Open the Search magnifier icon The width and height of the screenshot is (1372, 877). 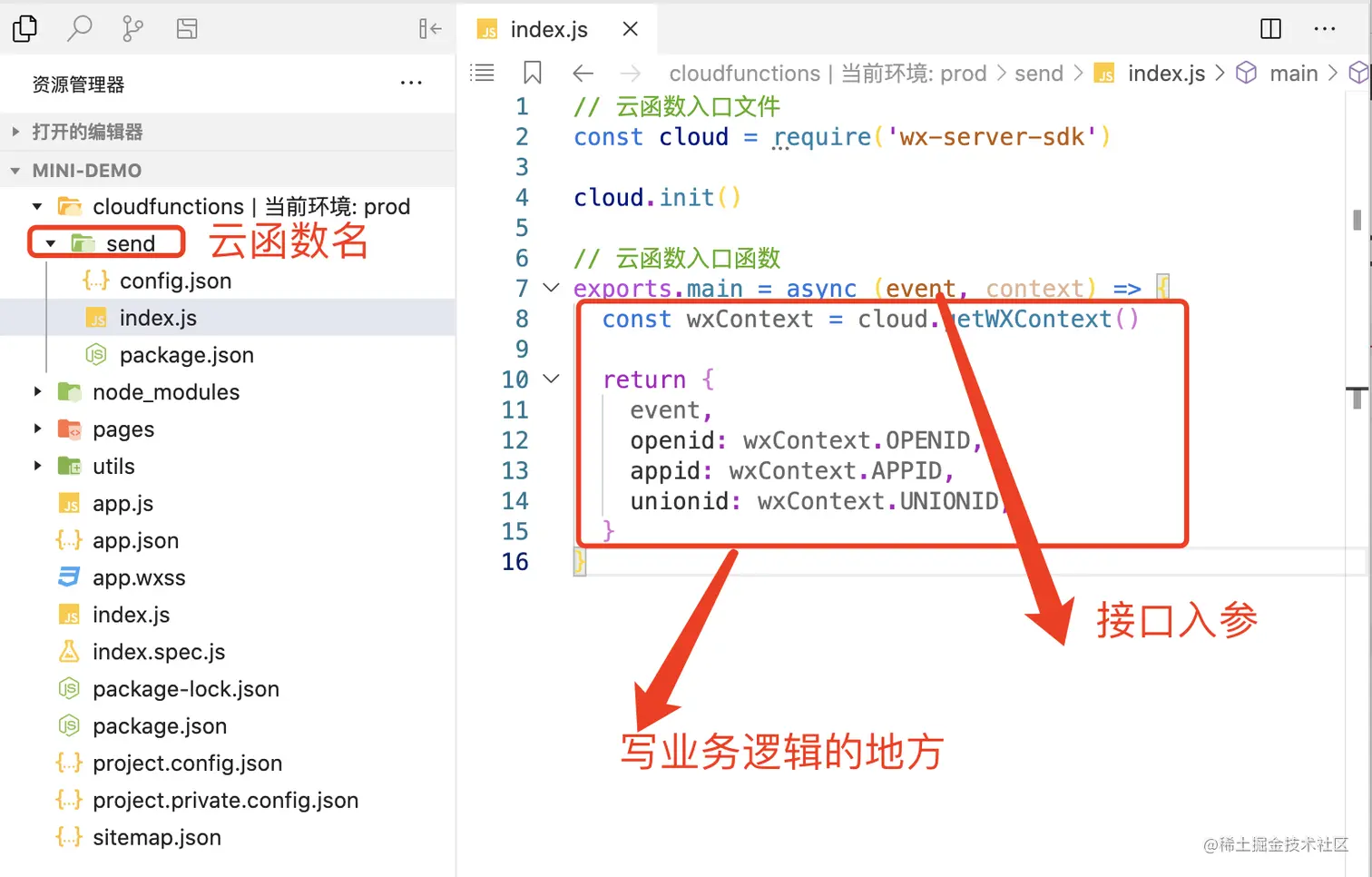(x=80, y=29)
